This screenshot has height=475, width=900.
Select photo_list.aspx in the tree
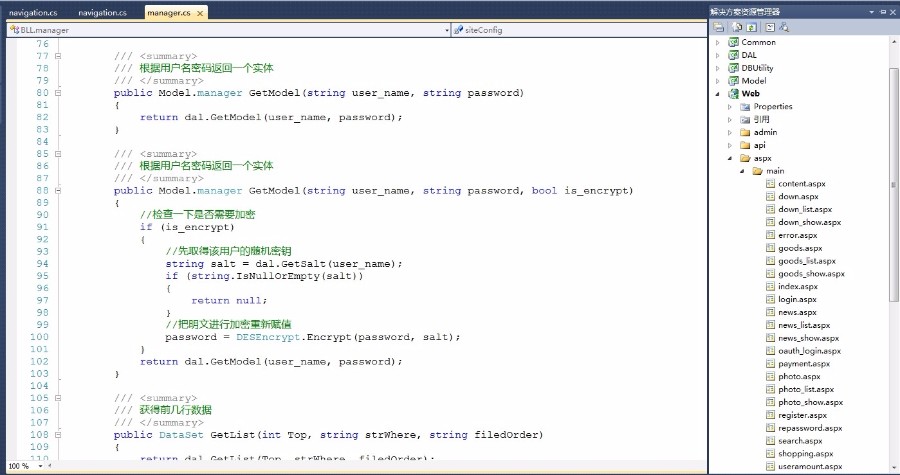[806, 390]
